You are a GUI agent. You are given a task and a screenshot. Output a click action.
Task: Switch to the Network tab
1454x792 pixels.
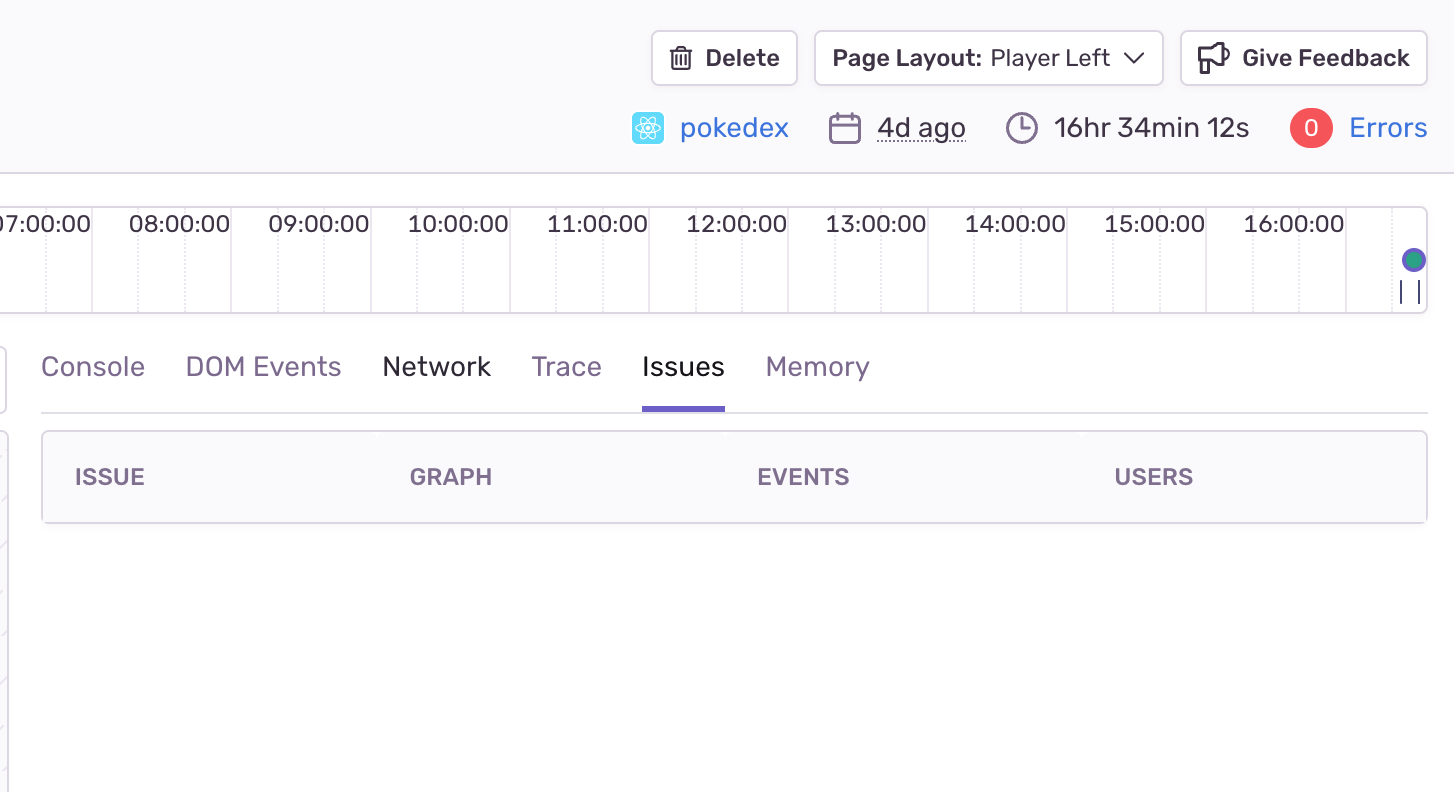tap(437, 367)
